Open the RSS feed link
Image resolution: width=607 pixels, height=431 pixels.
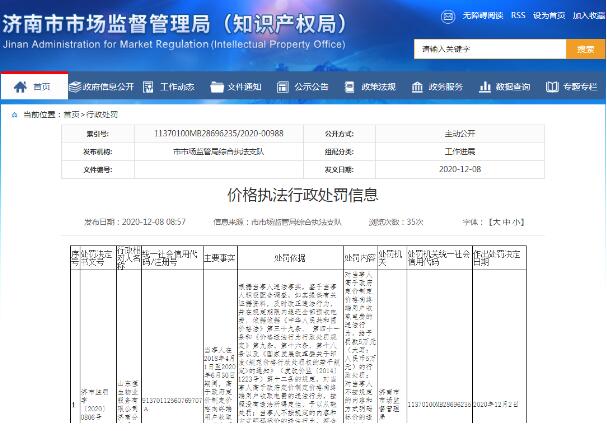[518, 17]
